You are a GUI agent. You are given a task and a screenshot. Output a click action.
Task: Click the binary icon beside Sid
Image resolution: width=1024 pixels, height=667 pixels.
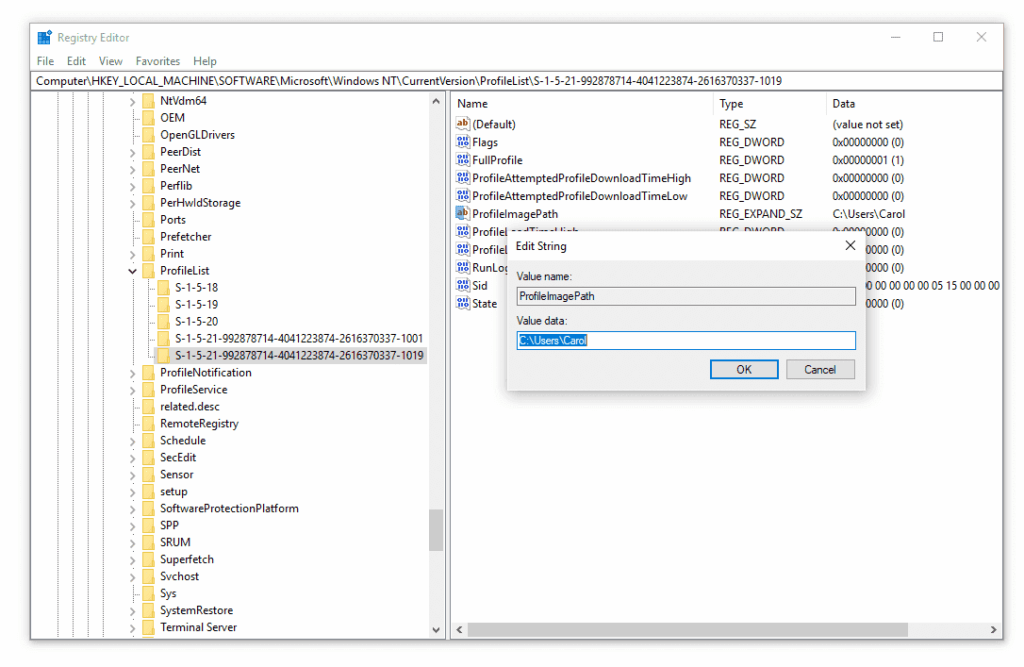click(x=462, y=285)
